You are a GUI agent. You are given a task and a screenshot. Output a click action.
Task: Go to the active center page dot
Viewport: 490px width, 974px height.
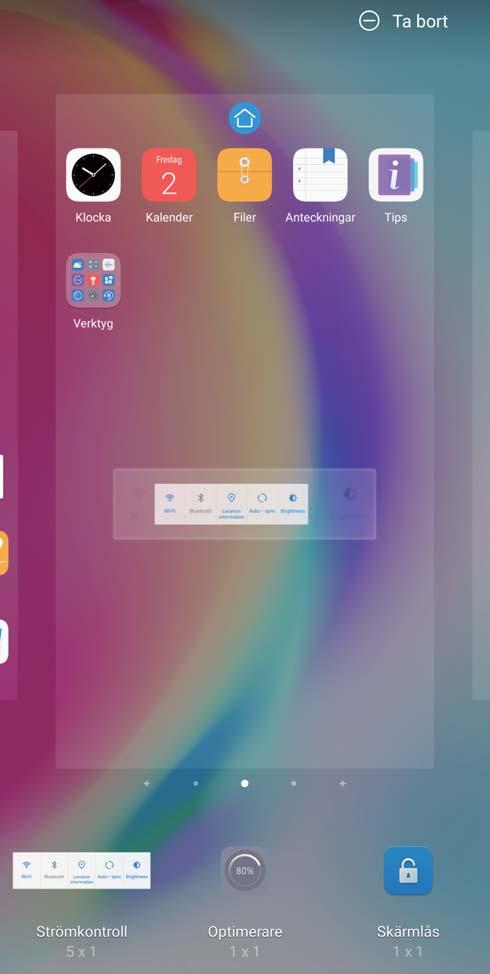coord(245,783)
